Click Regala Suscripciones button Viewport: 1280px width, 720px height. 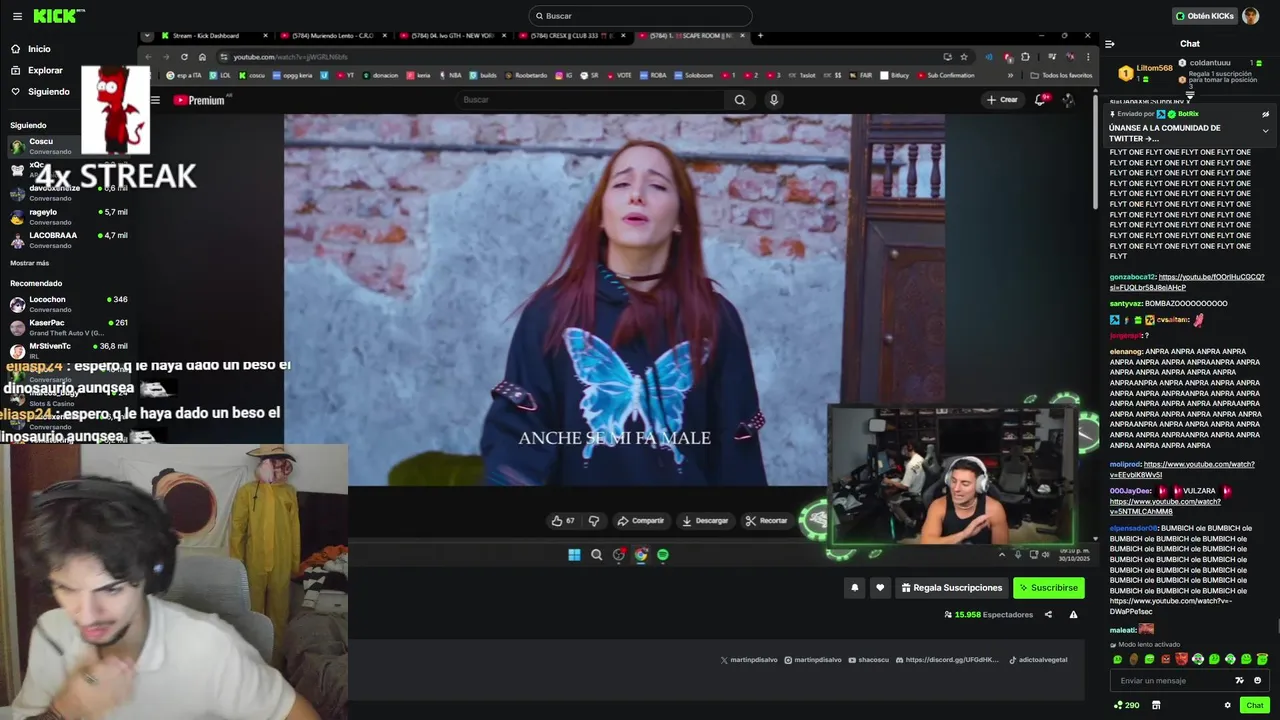click(952, 588)
